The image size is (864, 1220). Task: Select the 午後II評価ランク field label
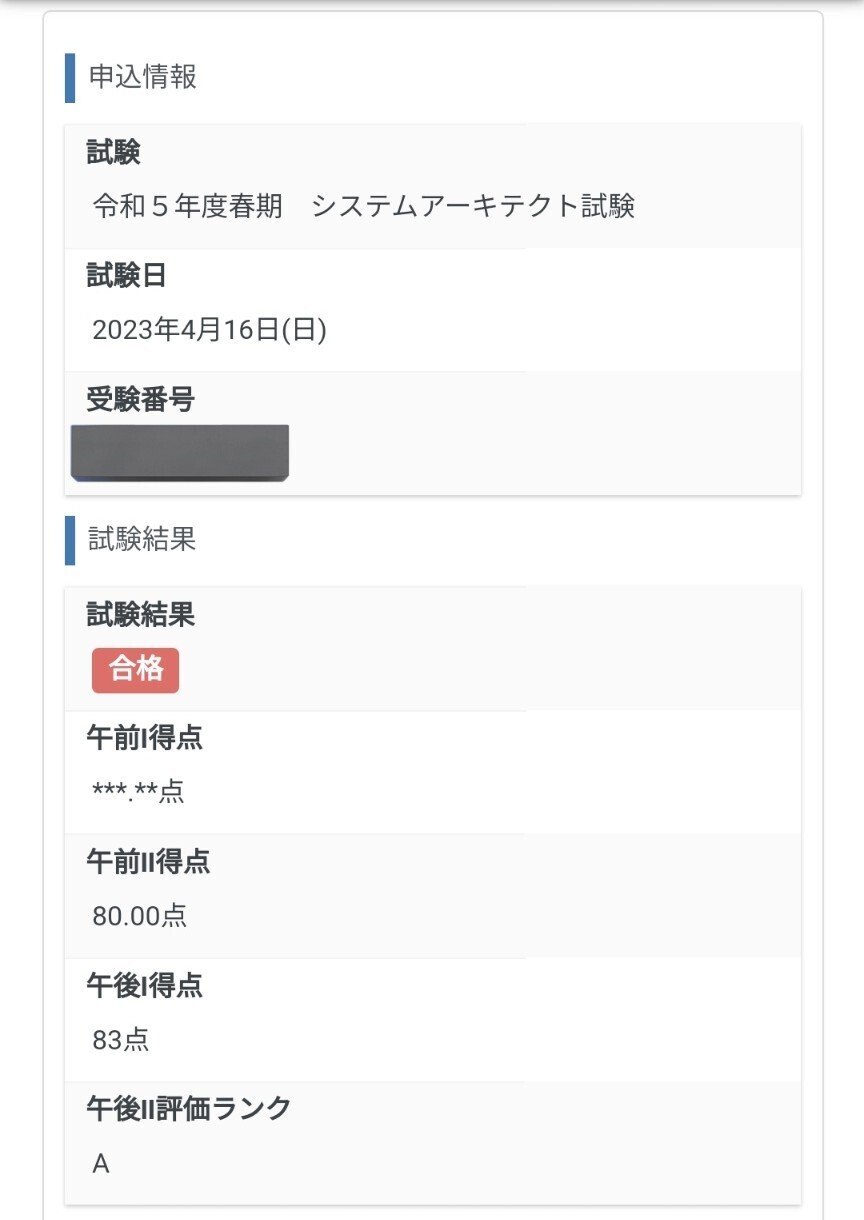click(189, 1108)
